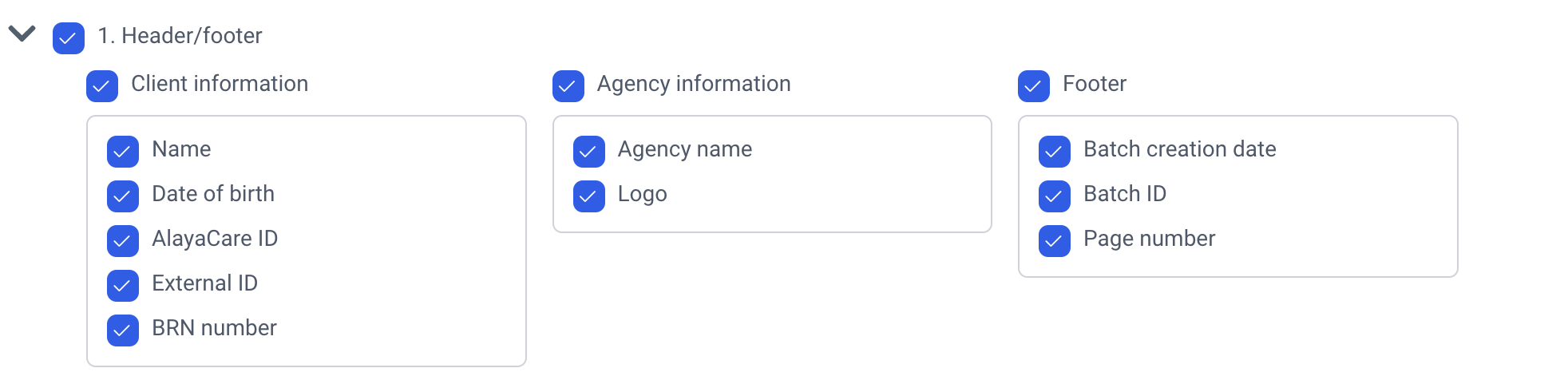Click the Client information label
Image resolution: width=1568 pixels, height=372 pixels.
220,84
